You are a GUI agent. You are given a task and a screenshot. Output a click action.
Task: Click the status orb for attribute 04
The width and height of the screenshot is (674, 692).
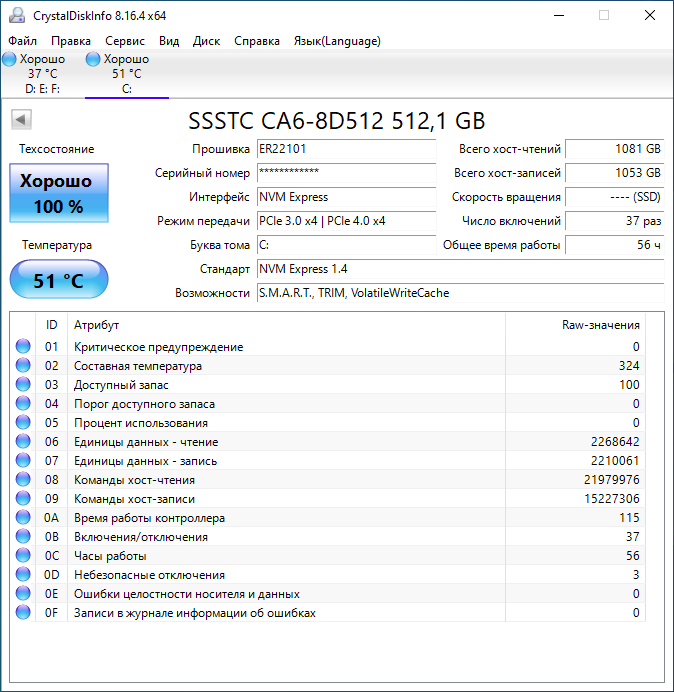coord(23,403)
